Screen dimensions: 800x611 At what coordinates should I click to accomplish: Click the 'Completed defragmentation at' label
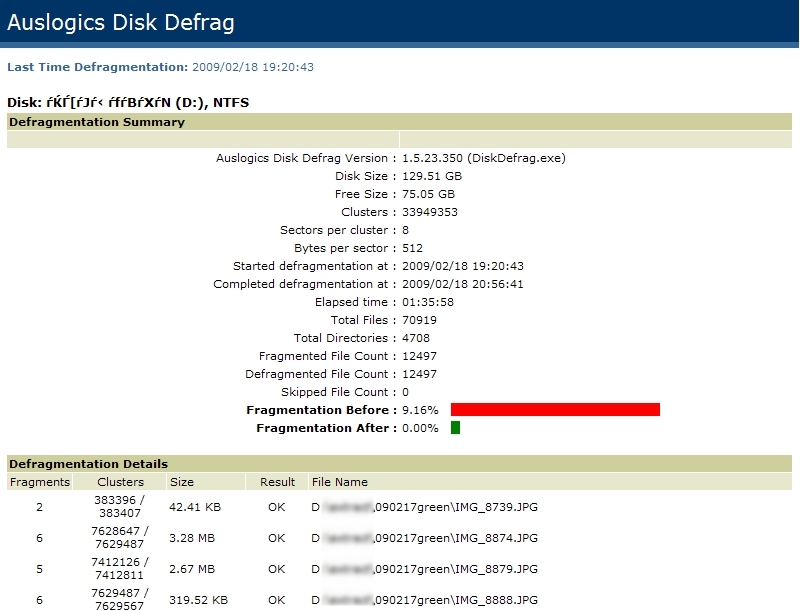click(305, 284)
